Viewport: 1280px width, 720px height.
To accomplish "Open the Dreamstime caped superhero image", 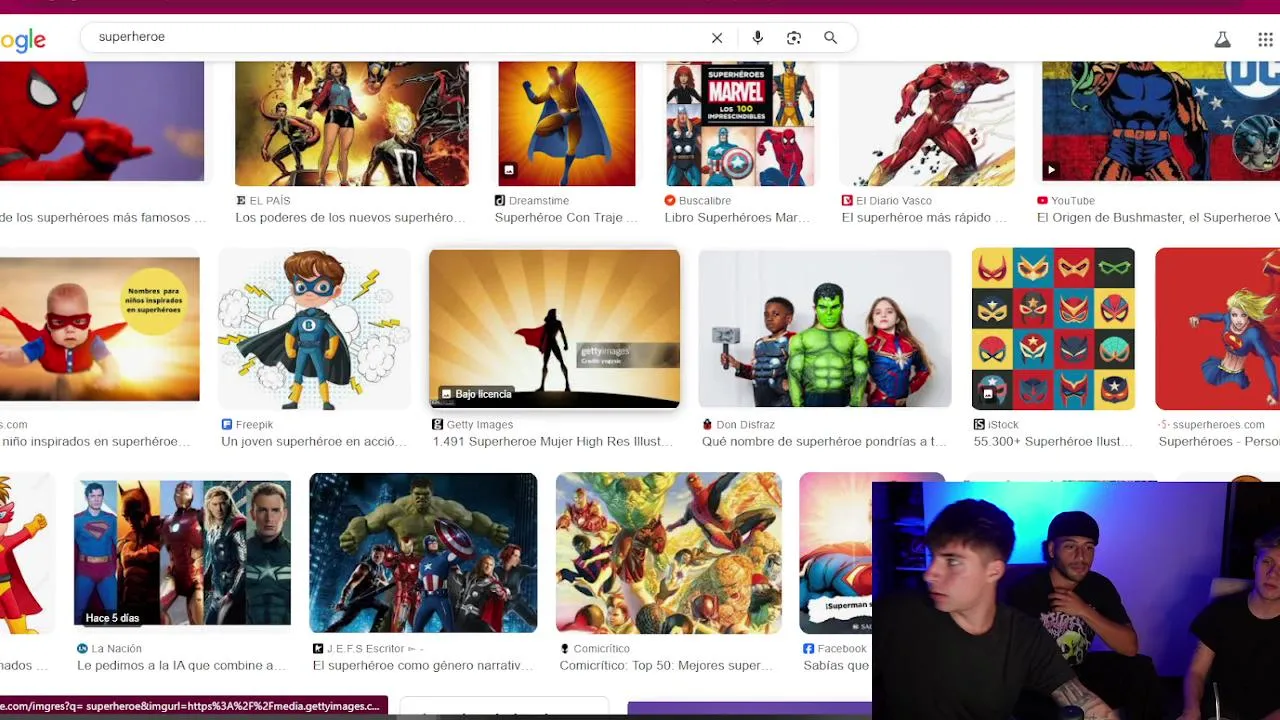I will pos(566,123).
